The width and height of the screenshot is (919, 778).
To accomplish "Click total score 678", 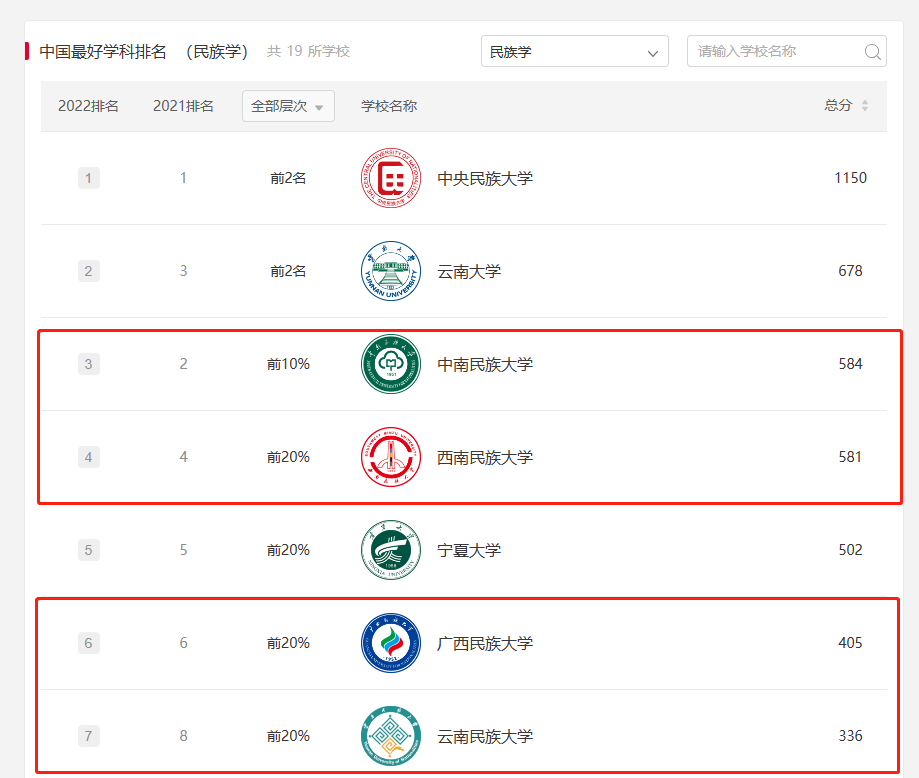I will click(850, 271).
